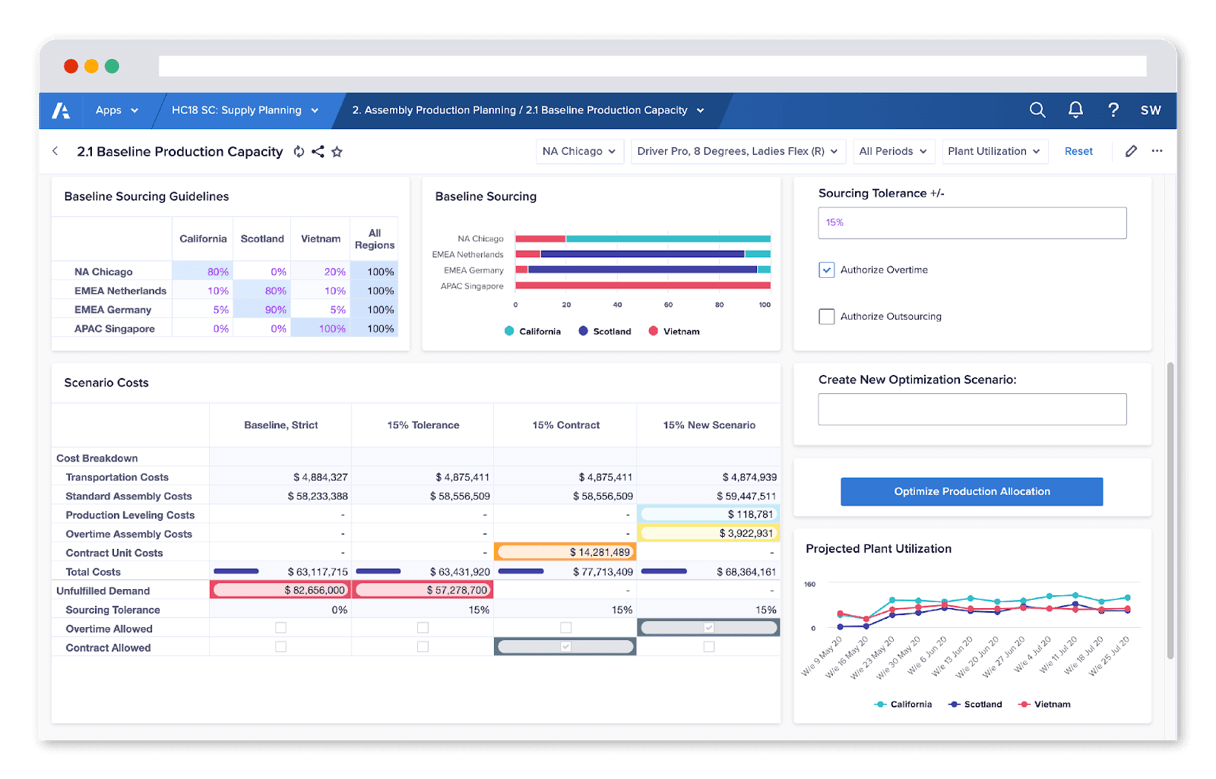1216x779 pixels.
Task: Expand the Plant Utilization dropdown
Action: [x=994, y=151]
